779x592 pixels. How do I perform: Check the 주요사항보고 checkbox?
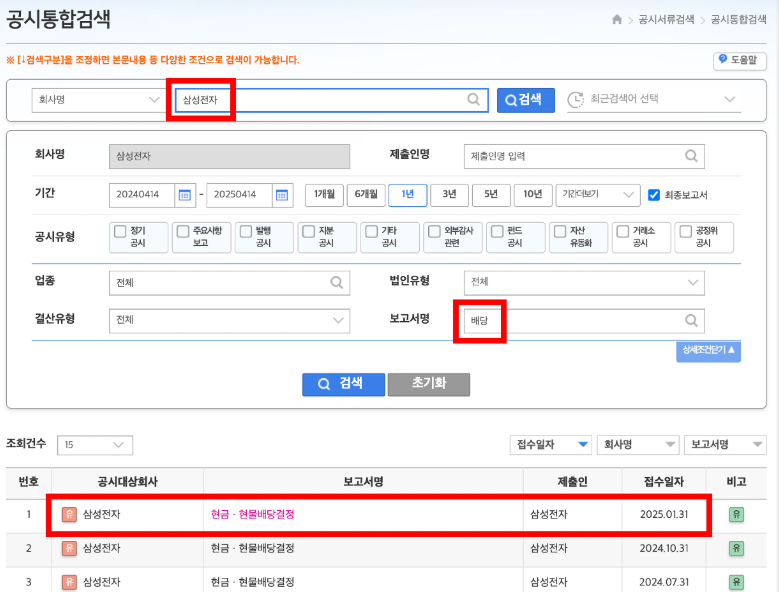183,231
